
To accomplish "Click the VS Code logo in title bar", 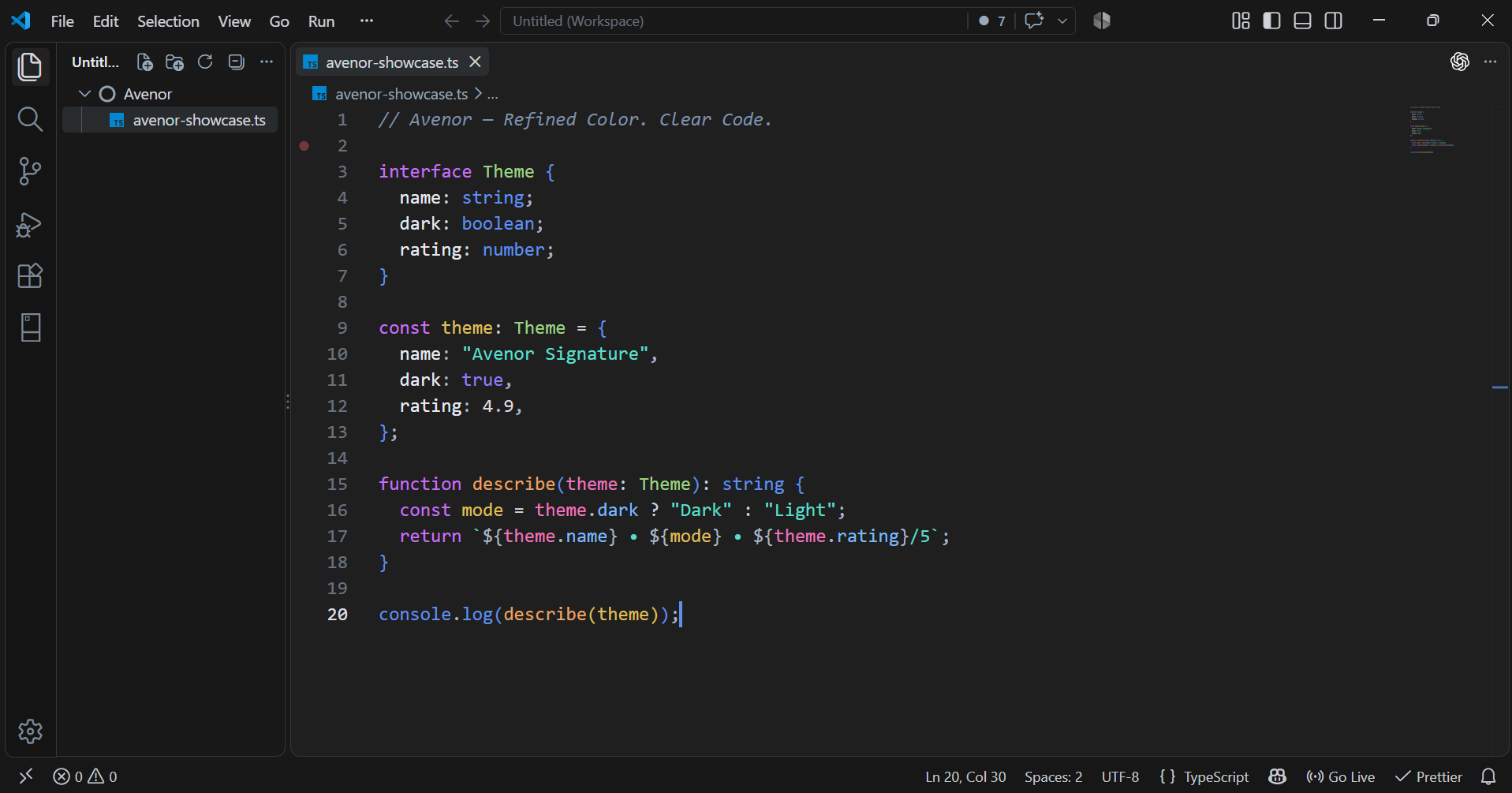I will (21, 21).
